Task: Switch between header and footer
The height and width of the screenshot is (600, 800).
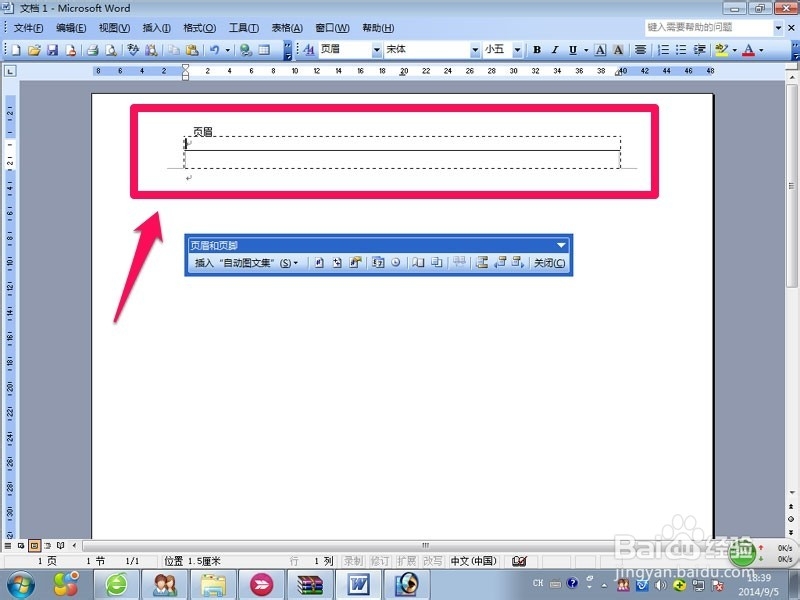Action: (x=482, y=263)
